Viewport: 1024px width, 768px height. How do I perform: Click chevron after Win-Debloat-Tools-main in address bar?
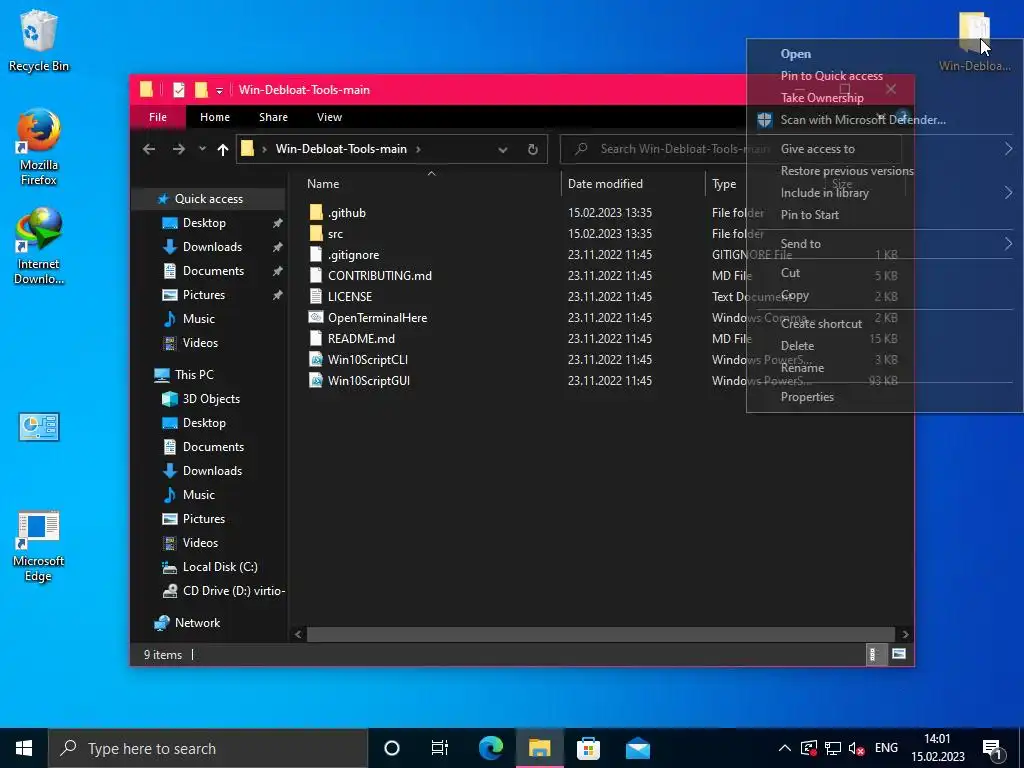click(419, 149)
